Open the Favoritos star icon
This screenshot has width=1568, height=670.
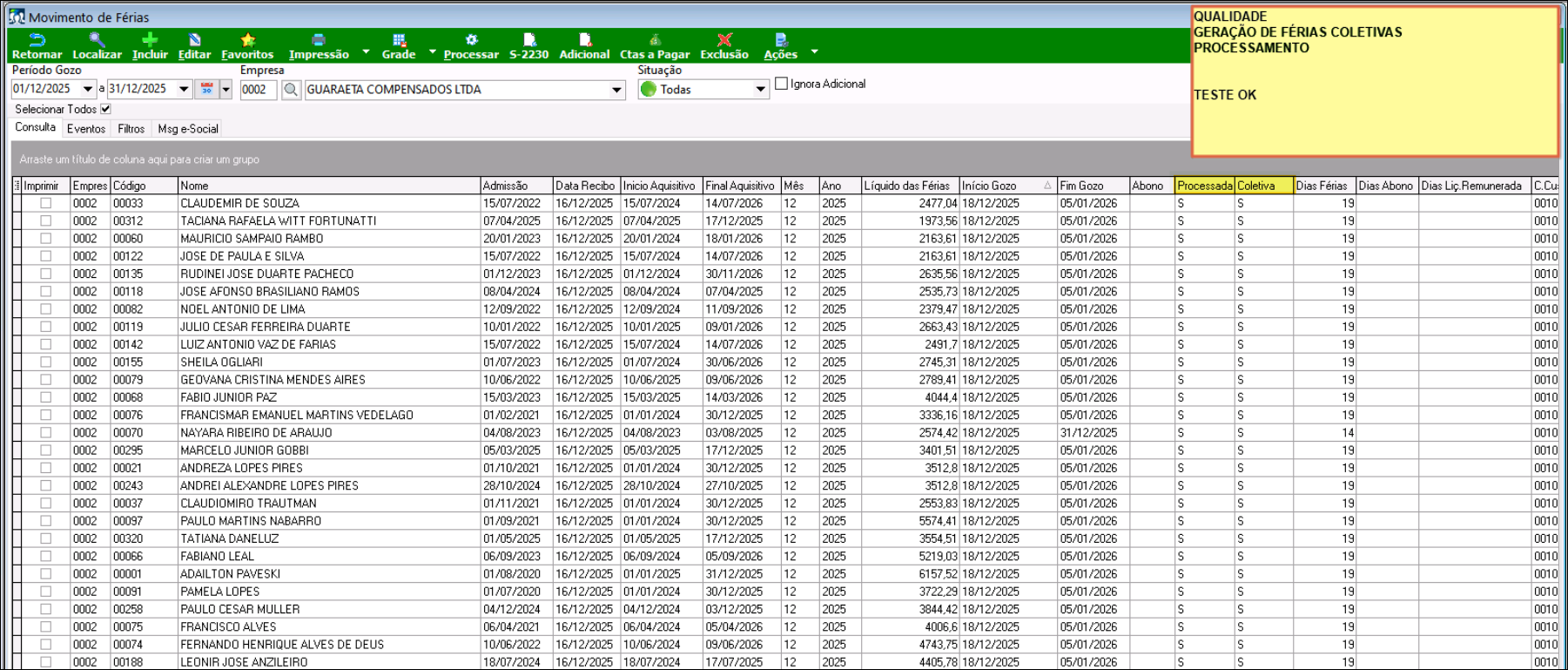pyautogui.click(x=247, y=40)
